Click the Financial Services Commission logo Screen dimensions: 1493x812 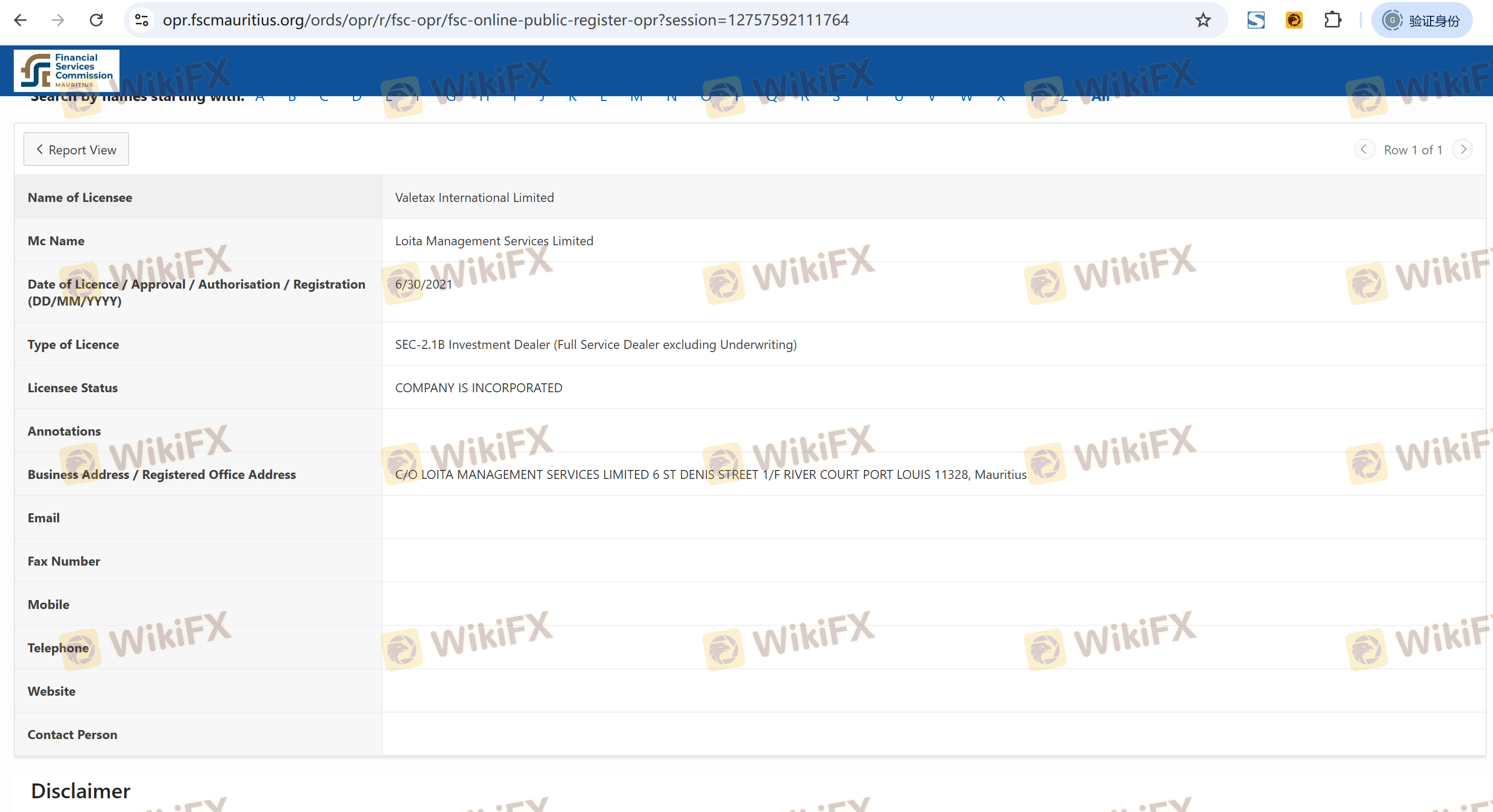pos(67,71)
